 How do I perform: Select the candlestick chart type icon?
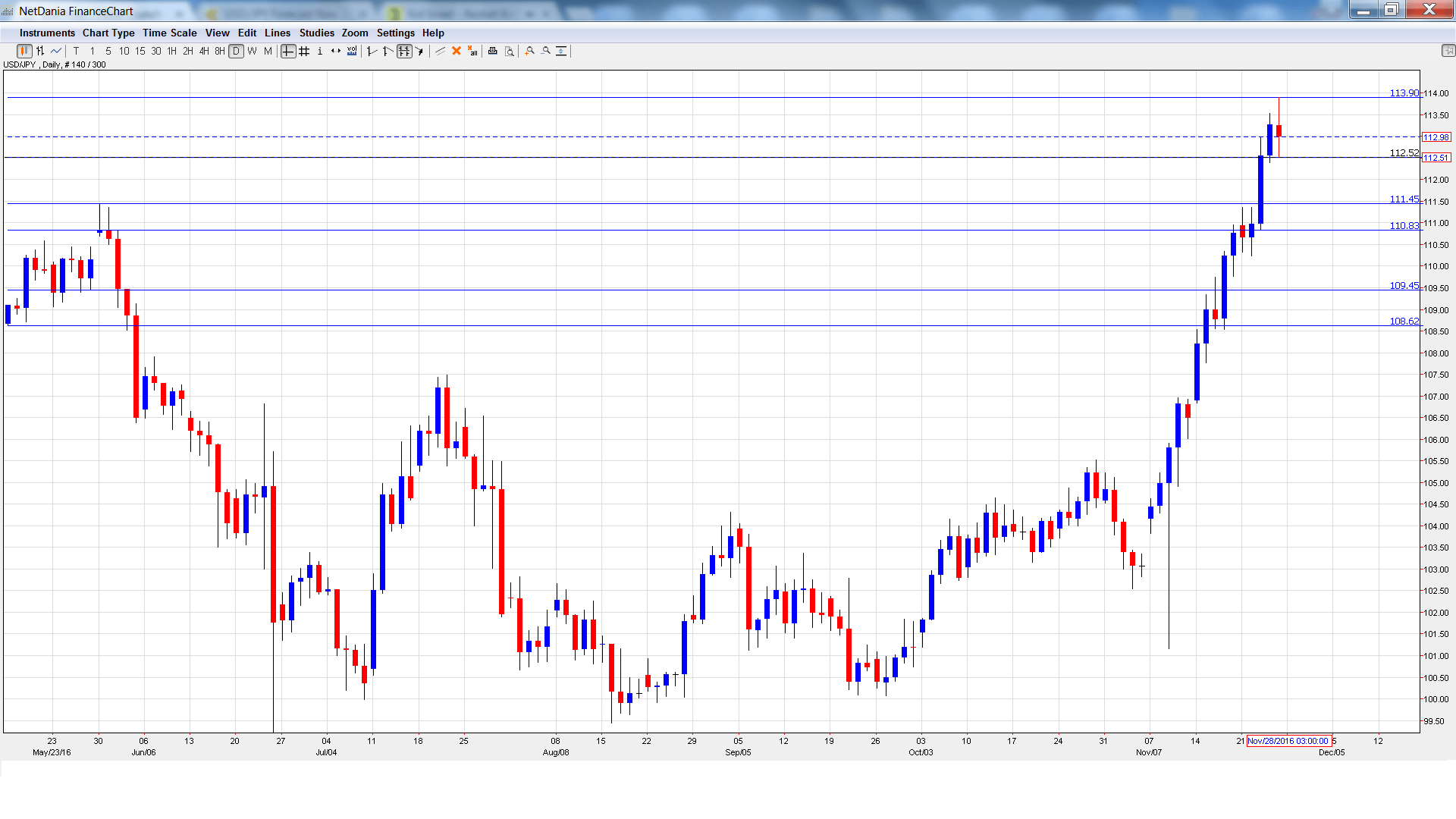24,51
